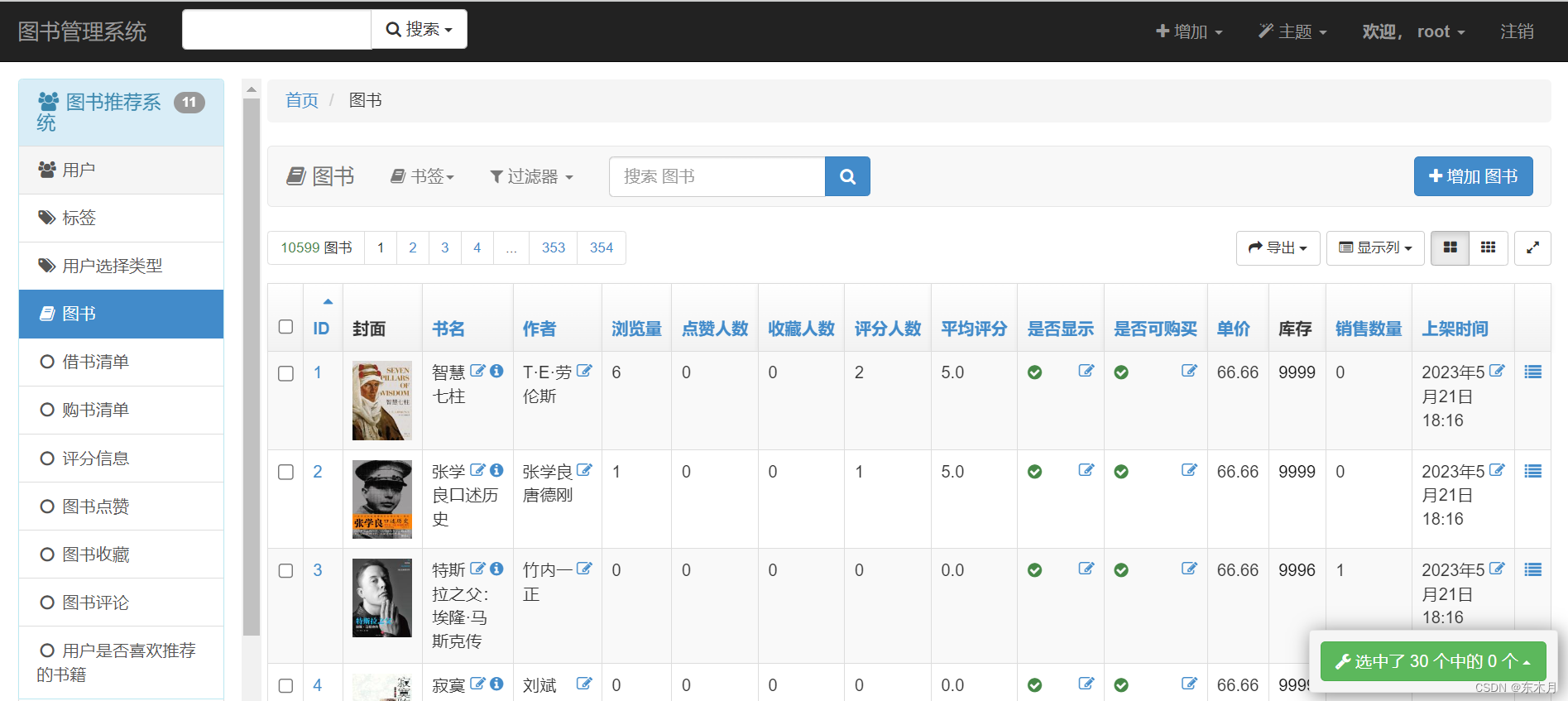Screen dimensions: 1568x701
Task: Open row details list icon for ID 1
Action: [x=1533, y=372]
